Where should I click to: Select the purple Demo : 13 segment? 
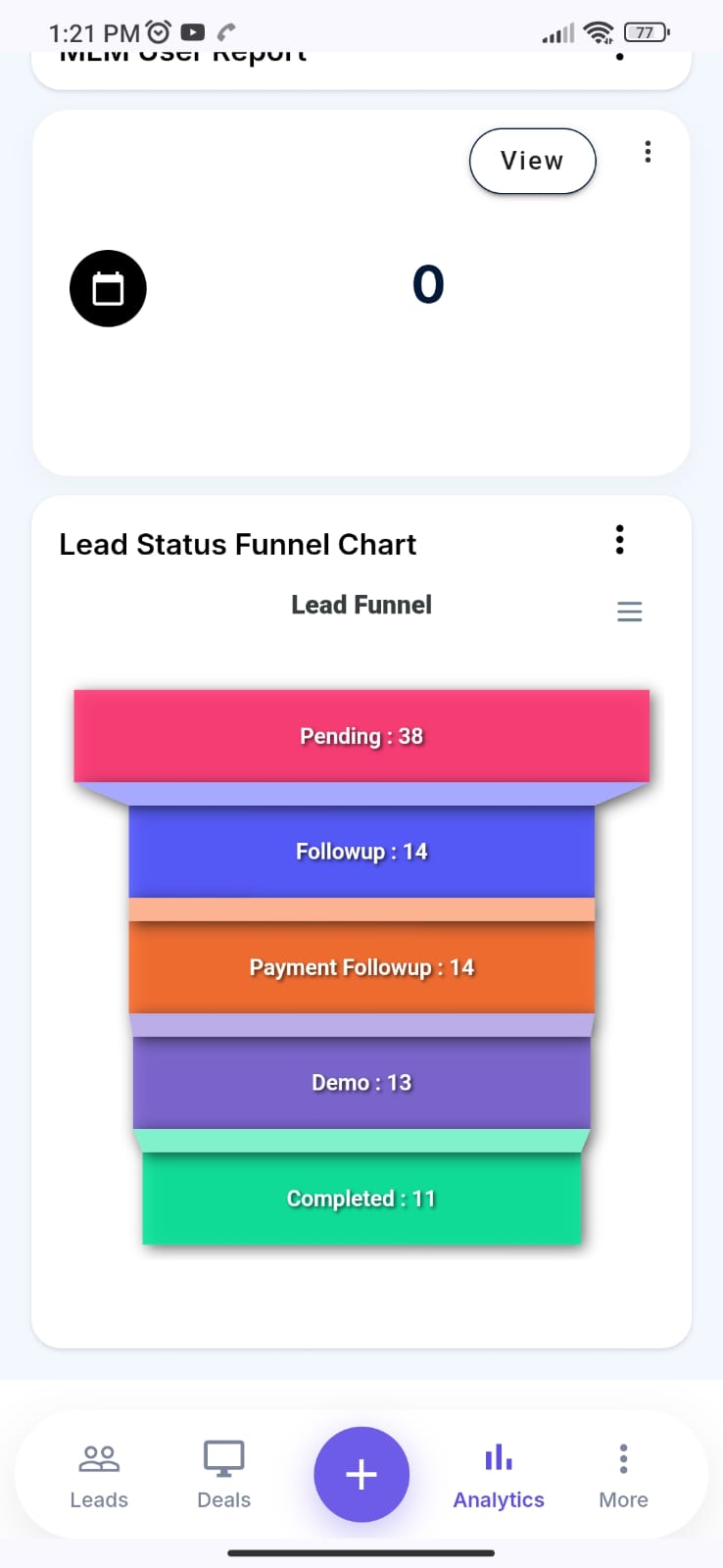[x=361, y=1083]
